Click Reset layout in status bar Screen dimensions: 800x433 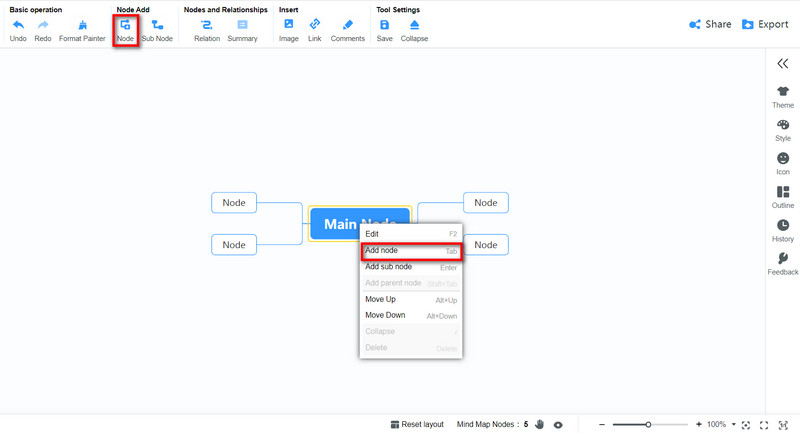click(x=417, y=424)
